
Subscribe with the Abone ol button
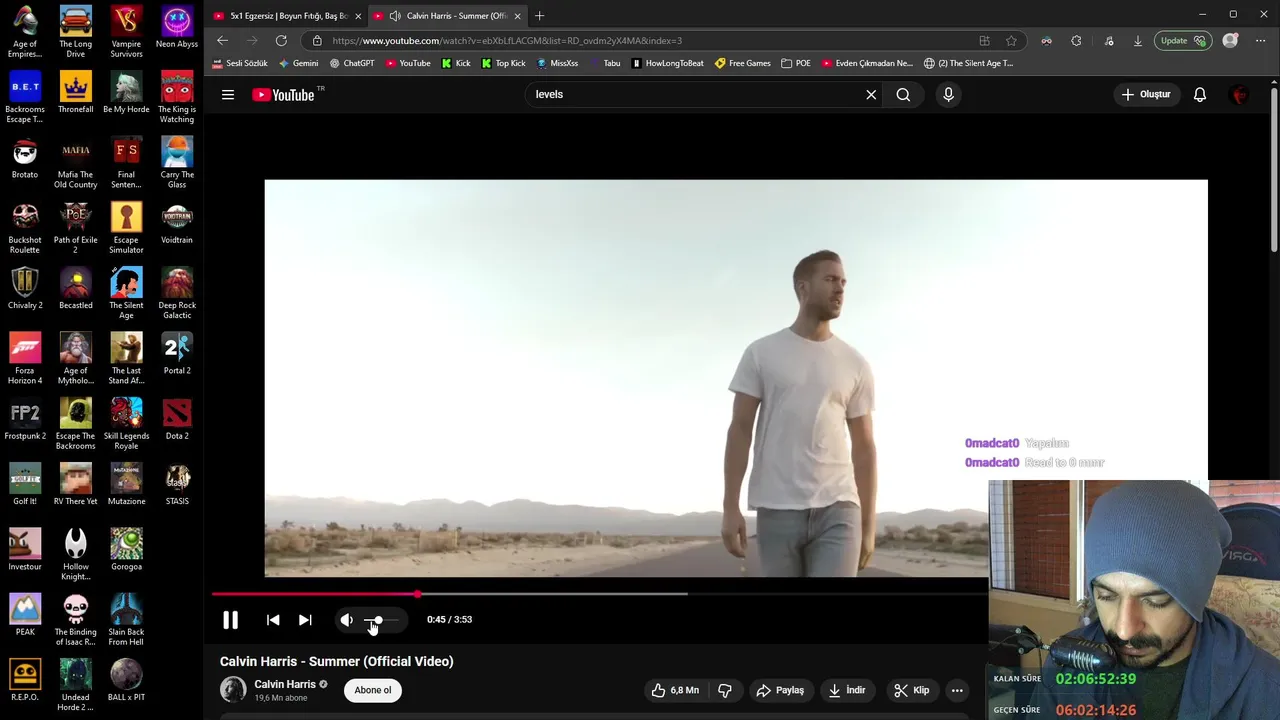[373, 690]
